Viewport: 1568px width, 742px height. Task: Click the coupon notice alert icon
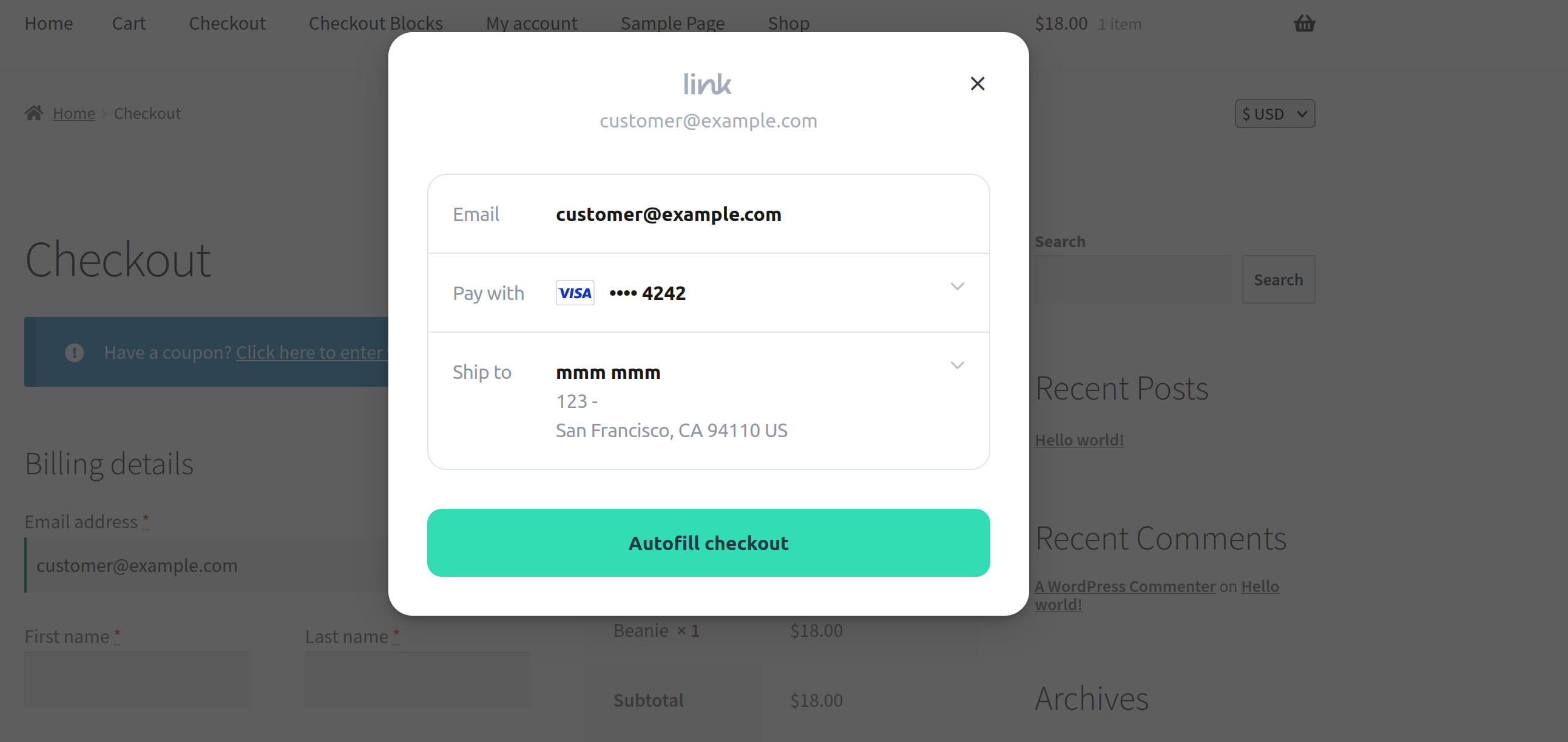coord(73,352)
